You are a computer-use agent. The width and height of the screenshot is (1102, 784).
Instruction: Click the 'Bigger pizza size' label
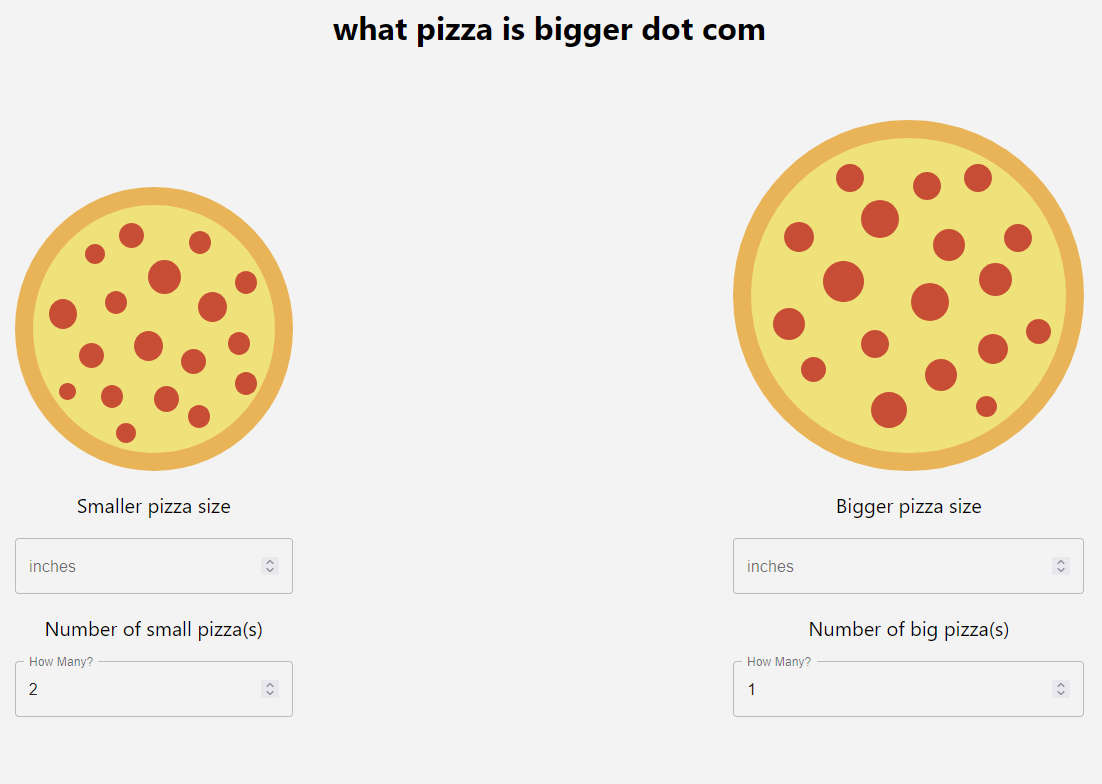click(909, 507)
